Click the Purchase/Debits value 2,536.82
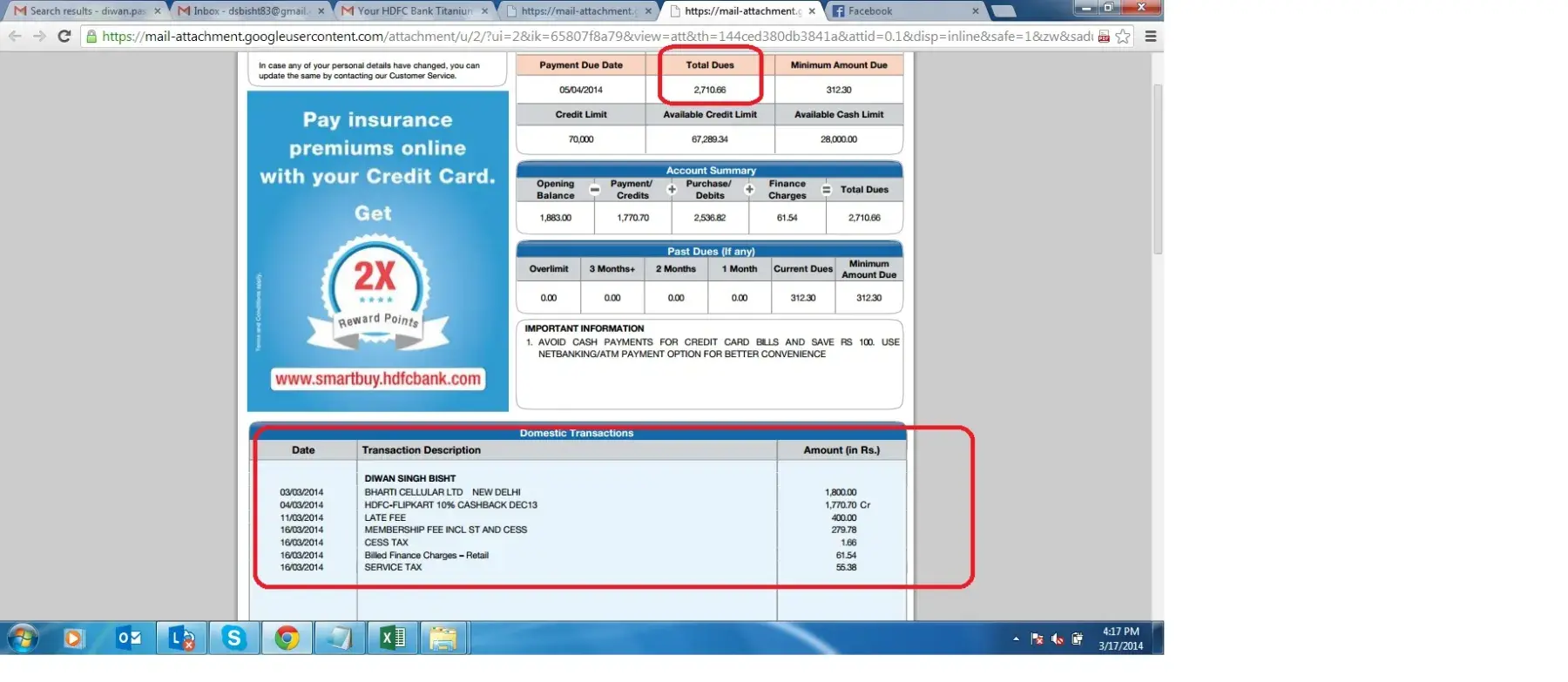The width and height of the screenshot is (1568, 682). point(710,218)
